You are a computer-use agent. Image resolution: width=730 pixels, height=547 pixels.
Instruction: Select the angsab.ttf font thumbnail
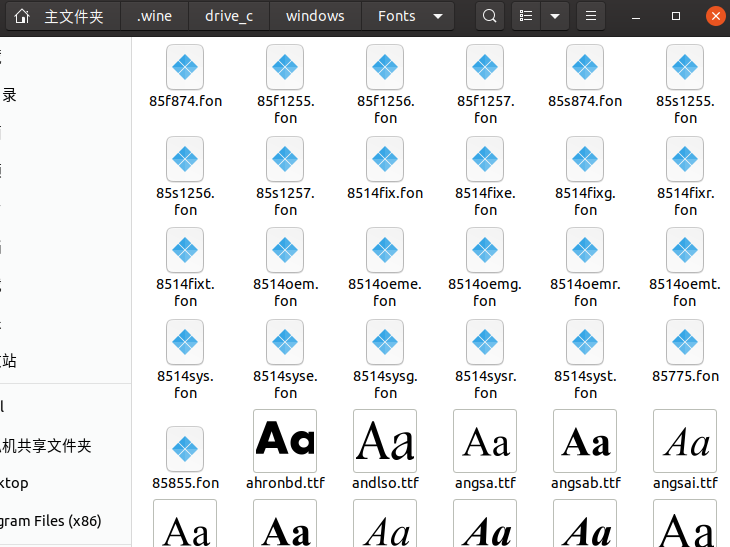585,441
